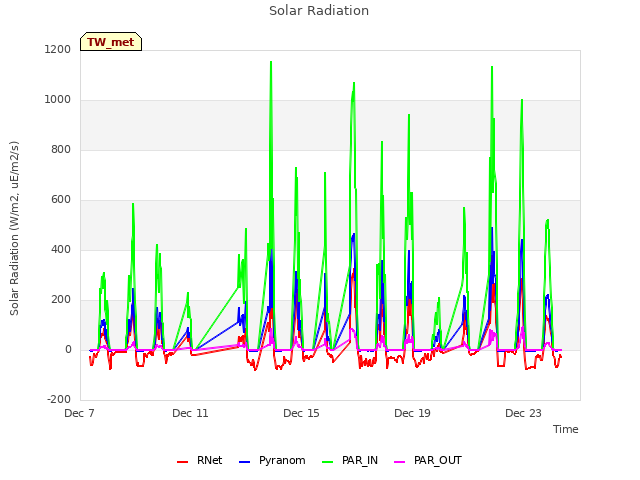Click the 1000 y-axis tick label
Screen dimensions: 640x480
58,100
